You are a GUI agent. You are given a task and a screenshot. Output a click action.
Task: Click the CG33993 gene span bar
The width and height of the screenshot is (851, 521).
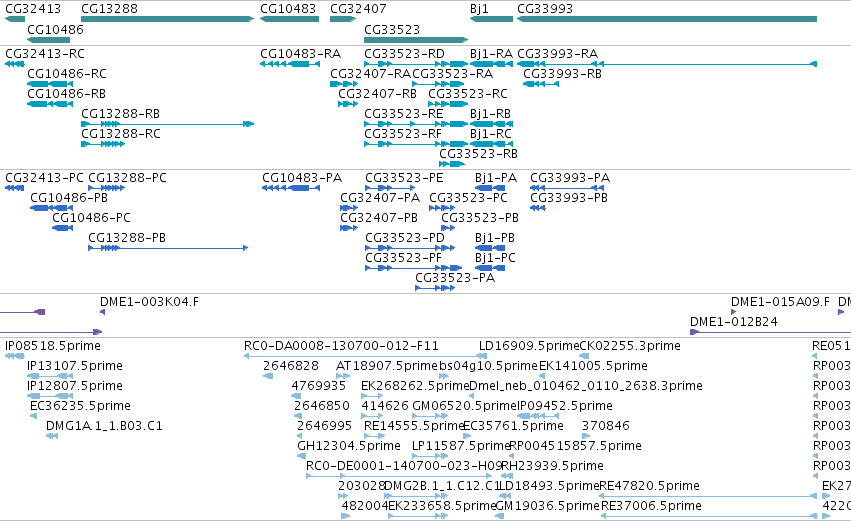click(x=667, y=19)
